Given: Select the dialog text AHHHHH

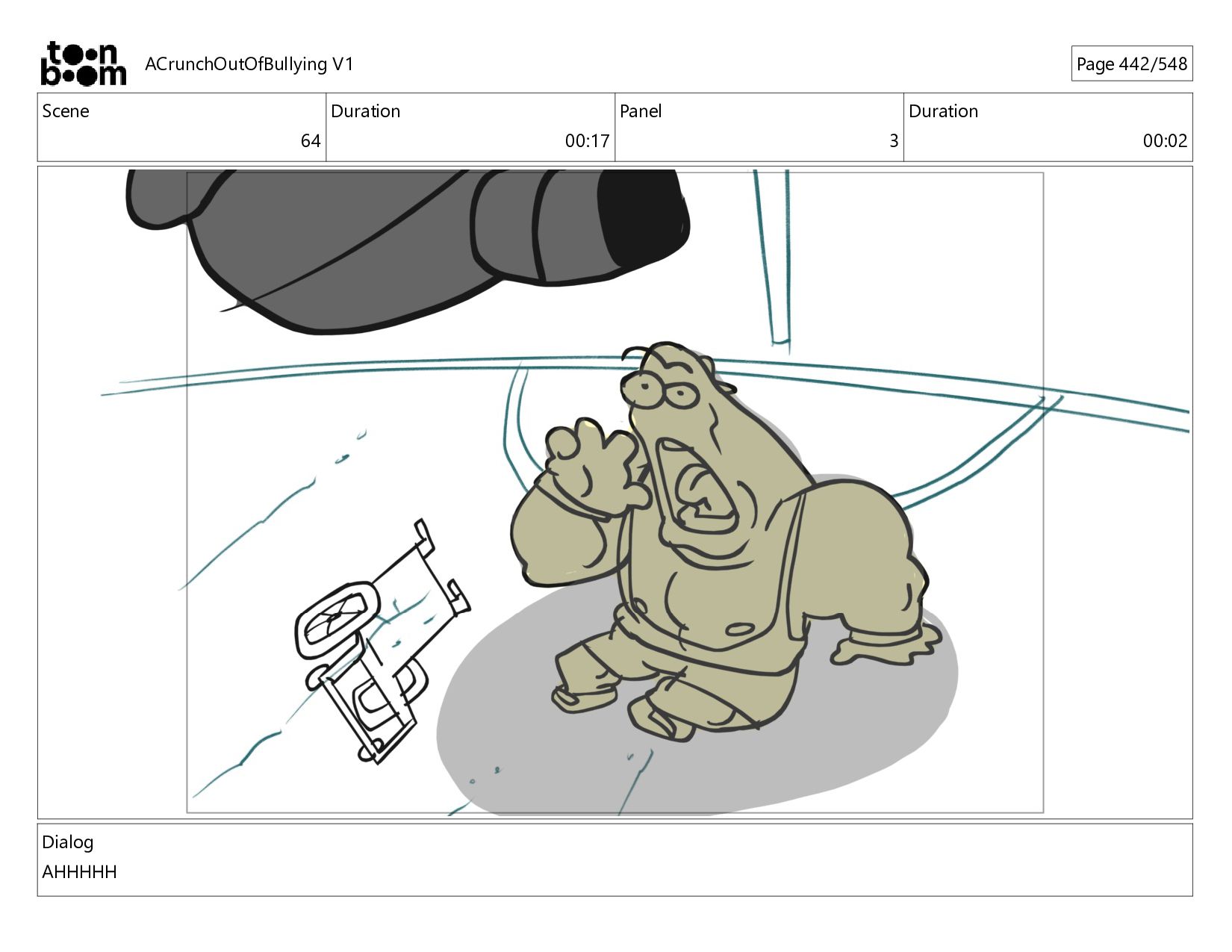Looking at the screenshot, I should tap(79, 872).
